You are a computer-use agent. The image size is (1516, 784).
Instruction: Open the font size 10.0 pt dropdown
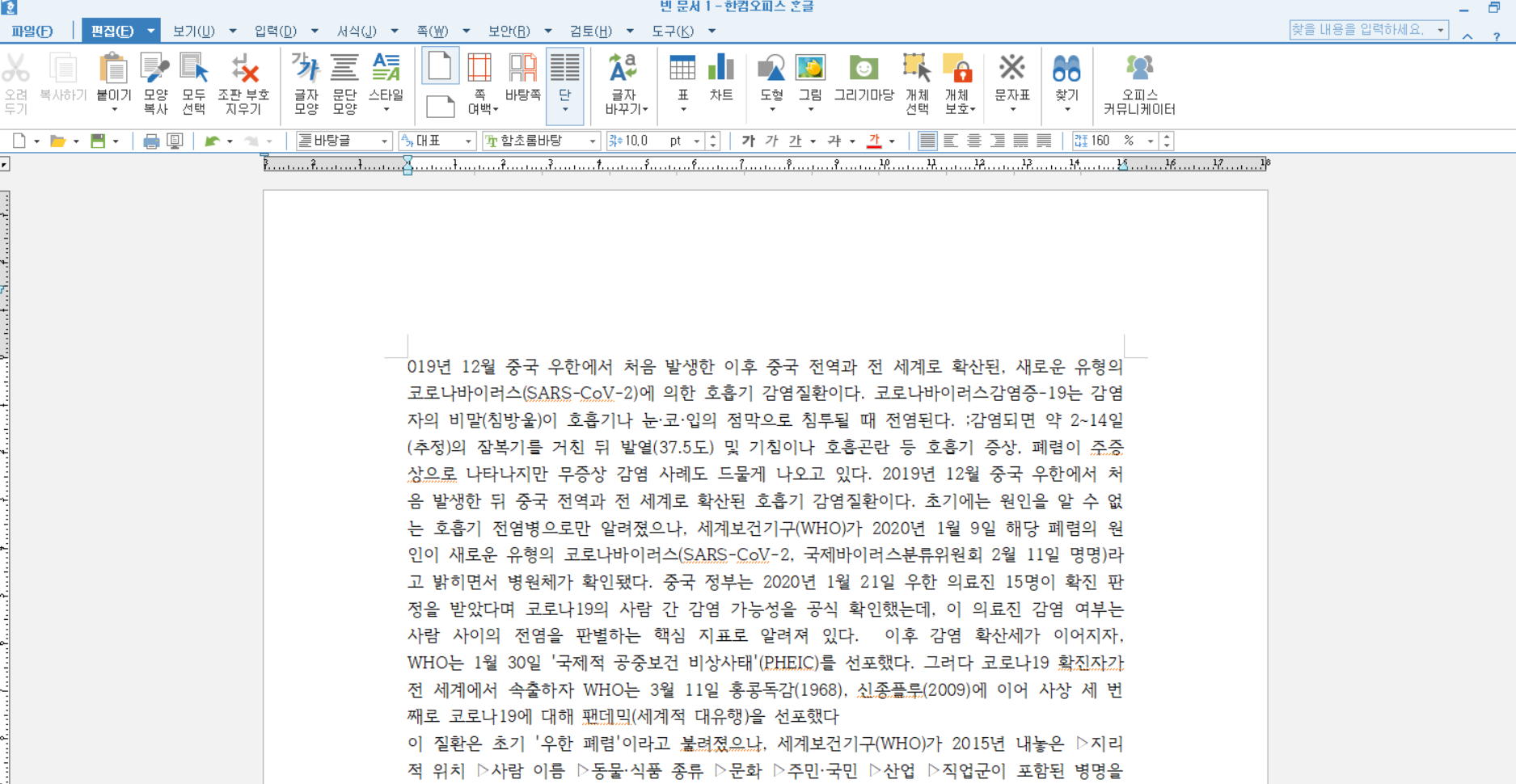(x=697, y=141)
